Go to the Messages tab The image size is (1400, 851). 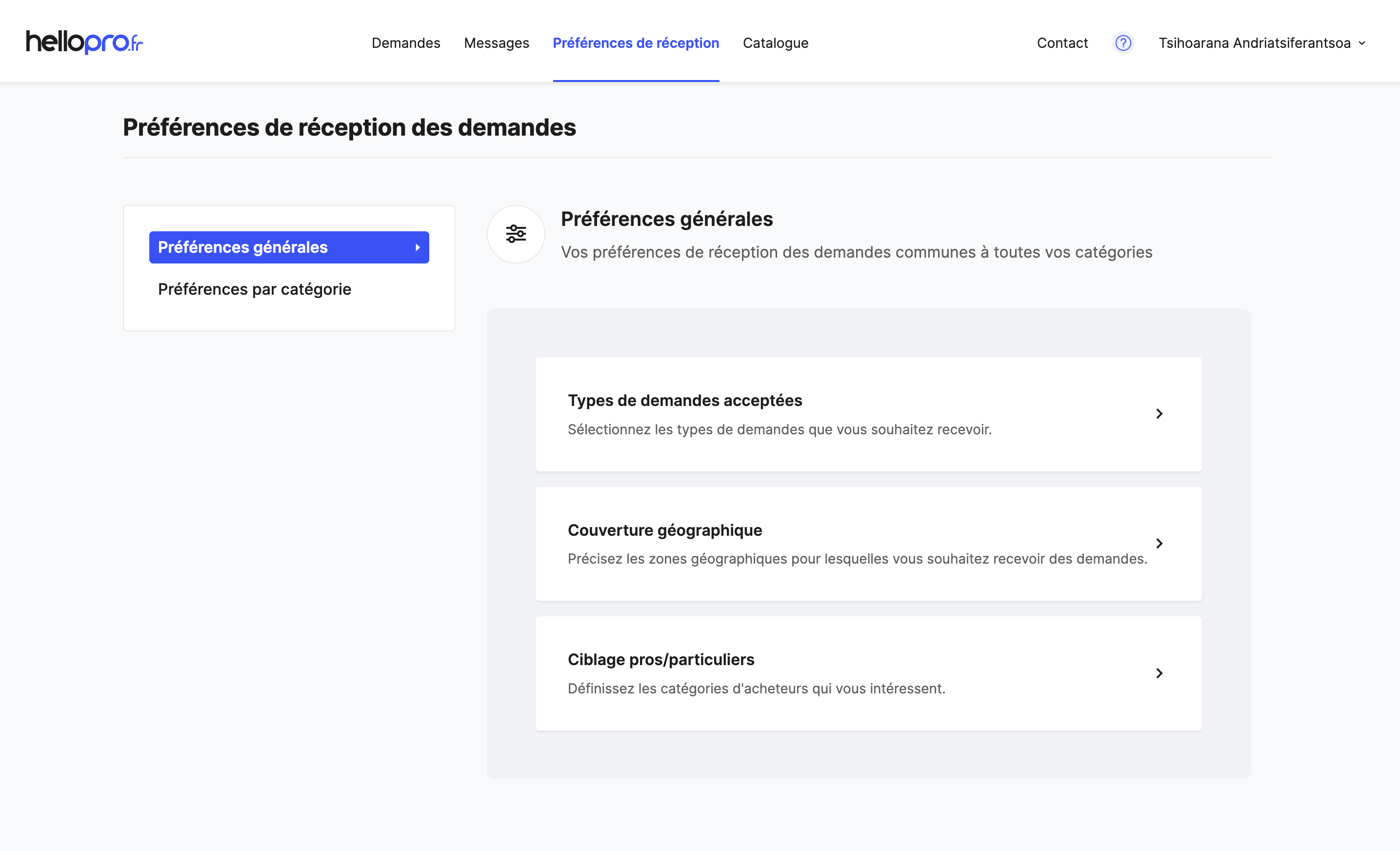pos(496,42)
